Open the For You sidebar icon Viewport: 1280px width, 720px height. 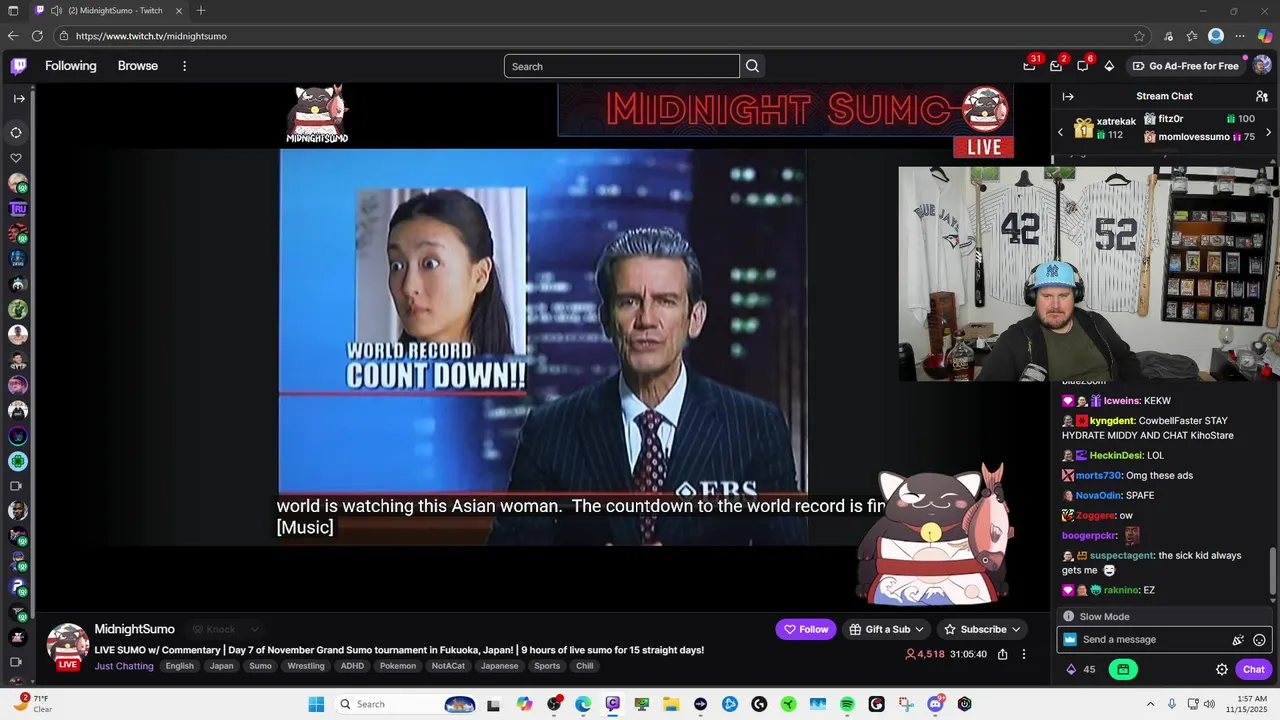(x=16, y=132)
